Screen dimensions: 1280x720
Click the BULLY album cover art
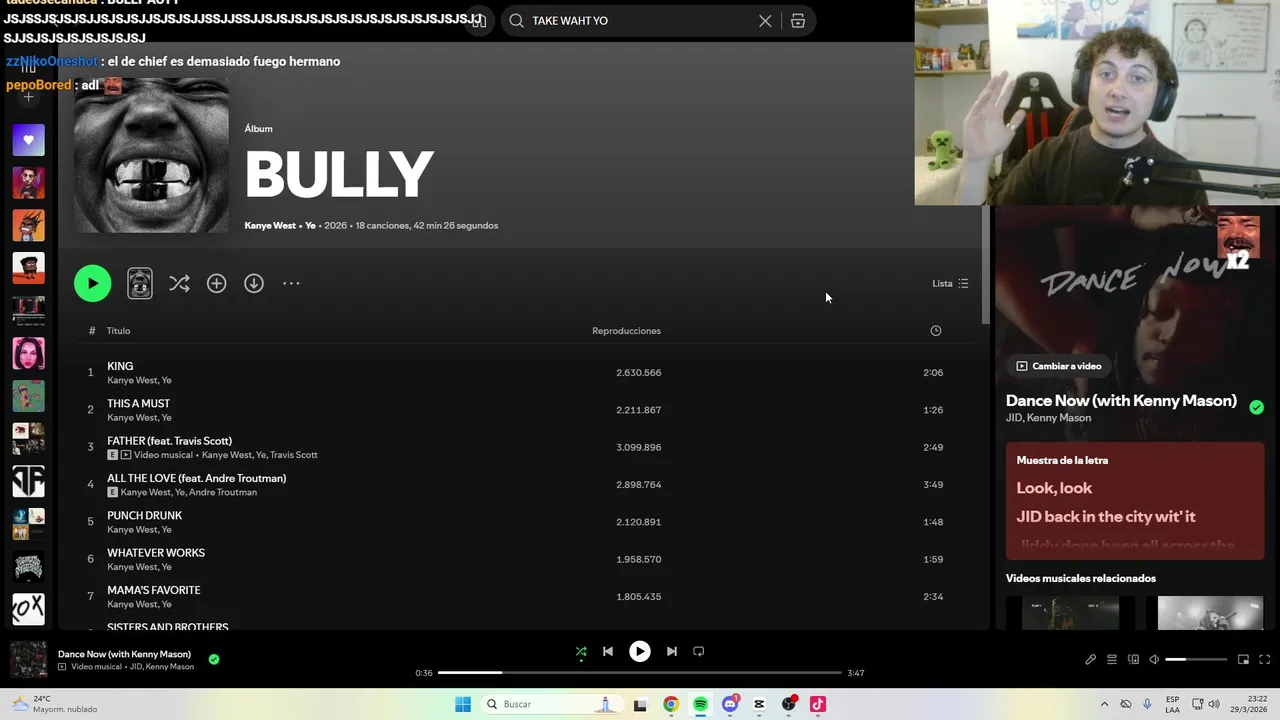(x=151, y=155)
